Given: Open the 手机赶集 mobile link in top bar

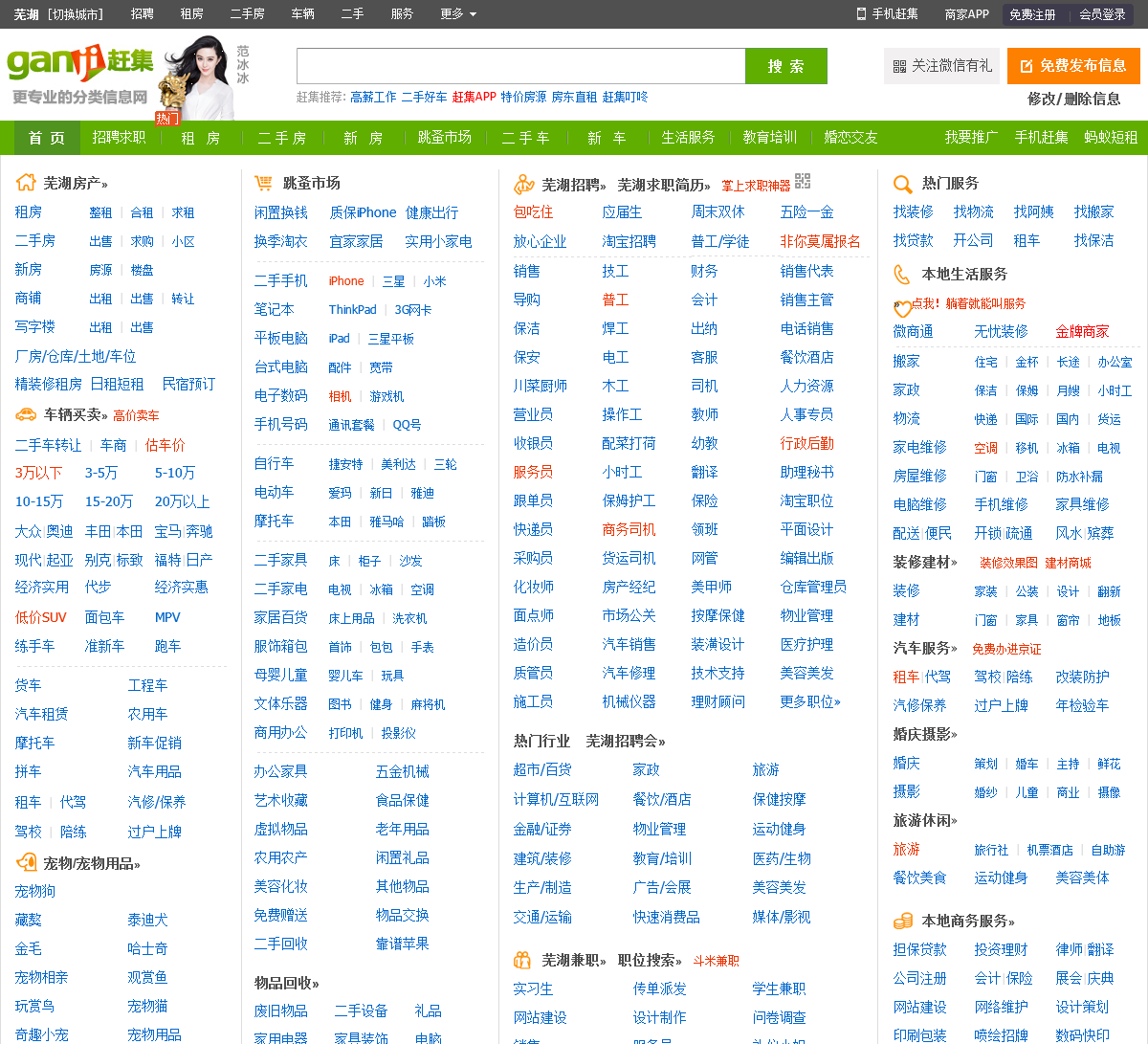Looking at the screenshot, I should (x=887, y=14).
